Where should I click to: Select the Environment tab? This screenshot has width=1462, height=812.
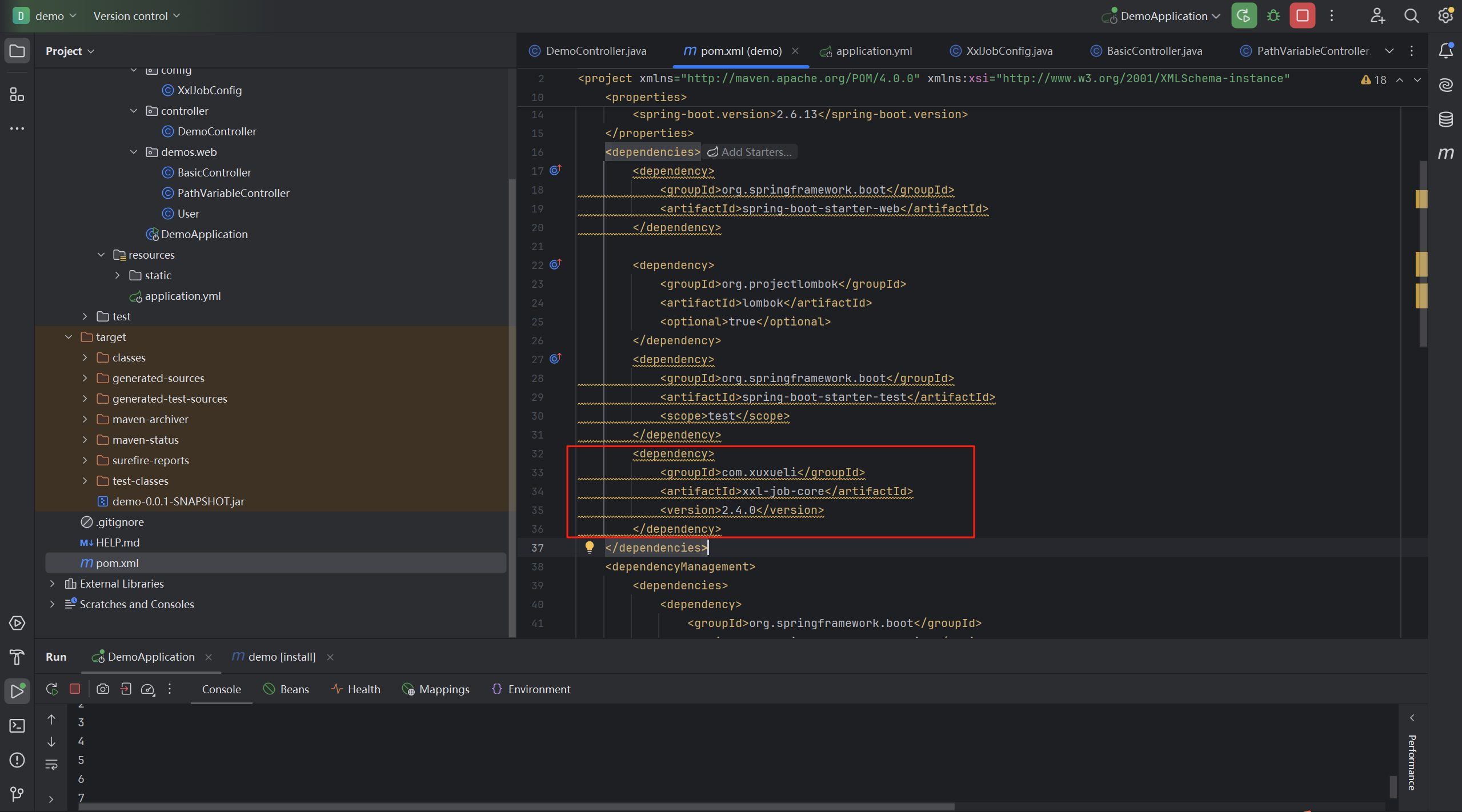pyautogui.click(x=531, y=689)
